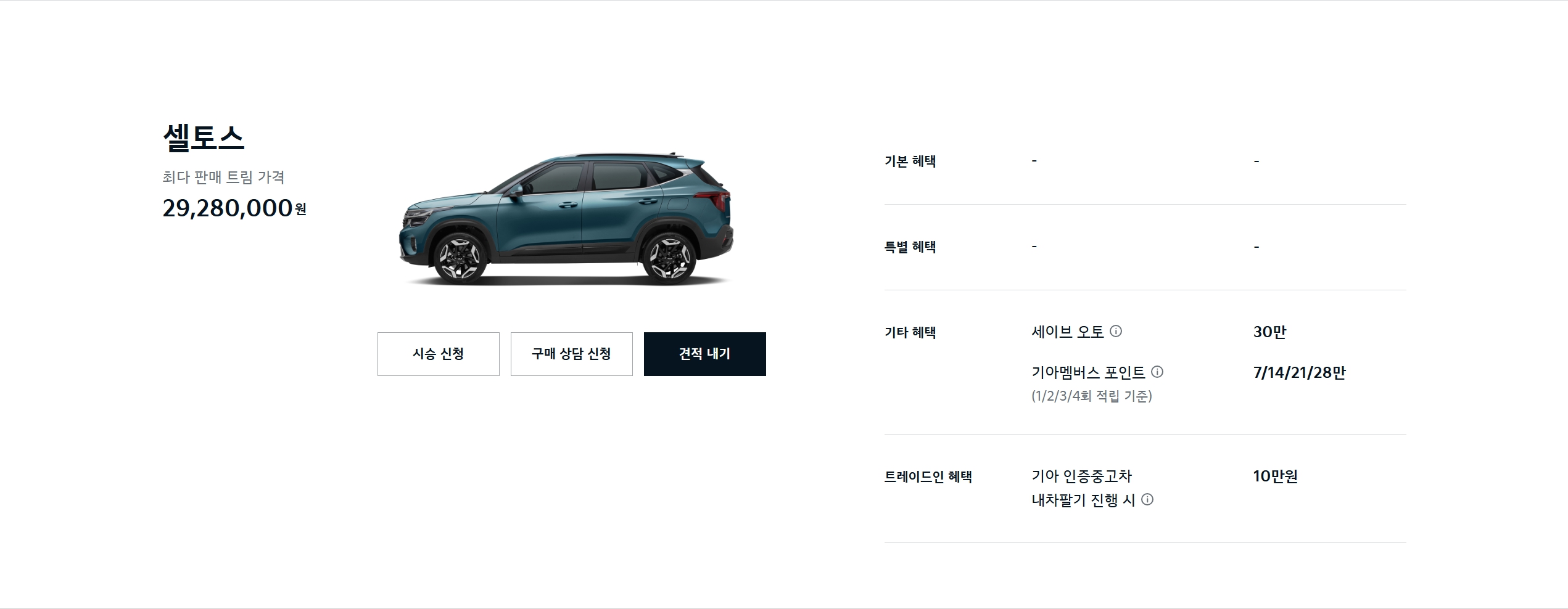Click the 시승 신청 button

pyautogui.click(x=439, y=354)
